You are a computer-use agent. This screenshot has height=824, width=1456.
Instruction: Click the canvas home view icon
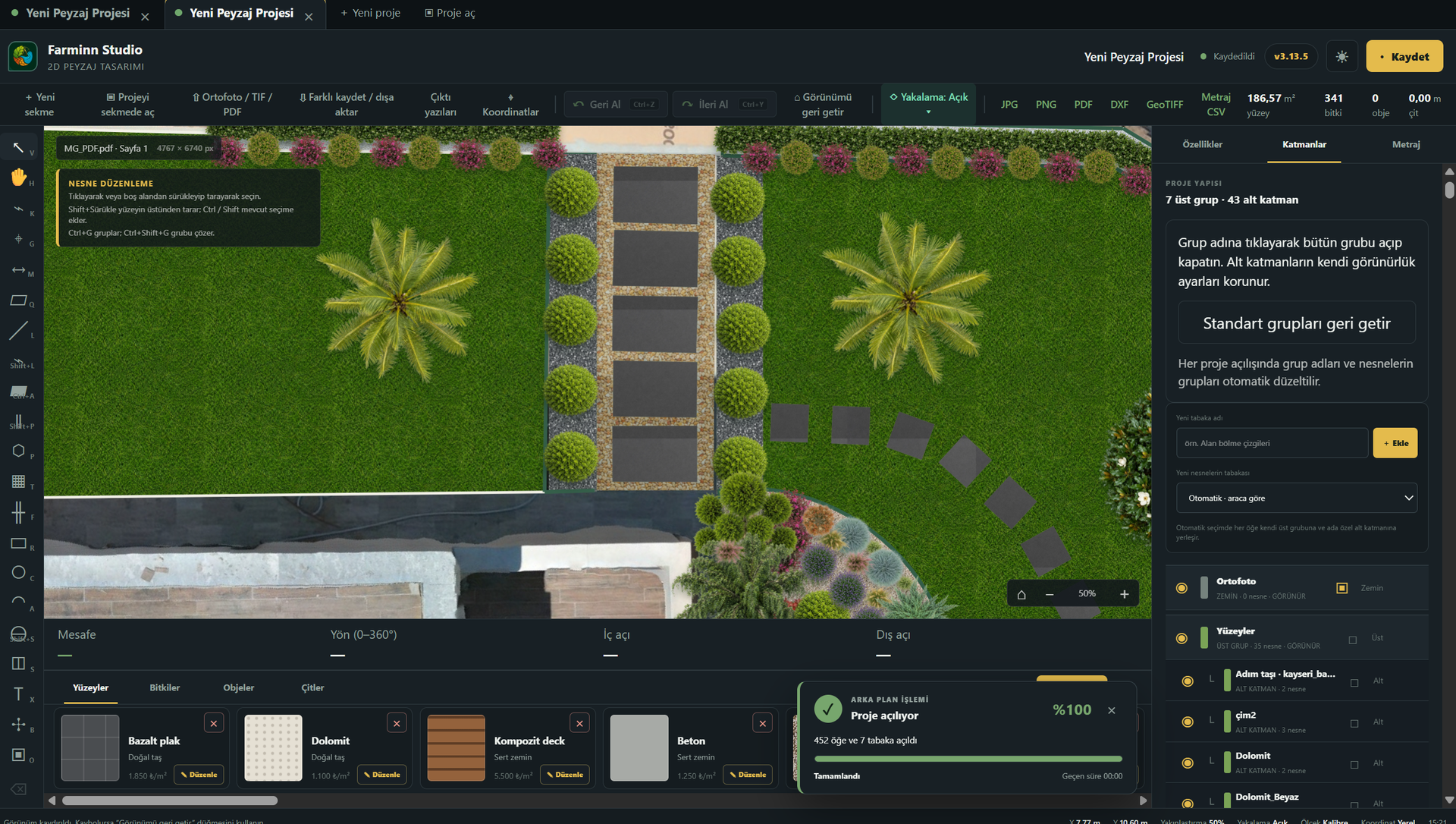tap(1021, 594)
